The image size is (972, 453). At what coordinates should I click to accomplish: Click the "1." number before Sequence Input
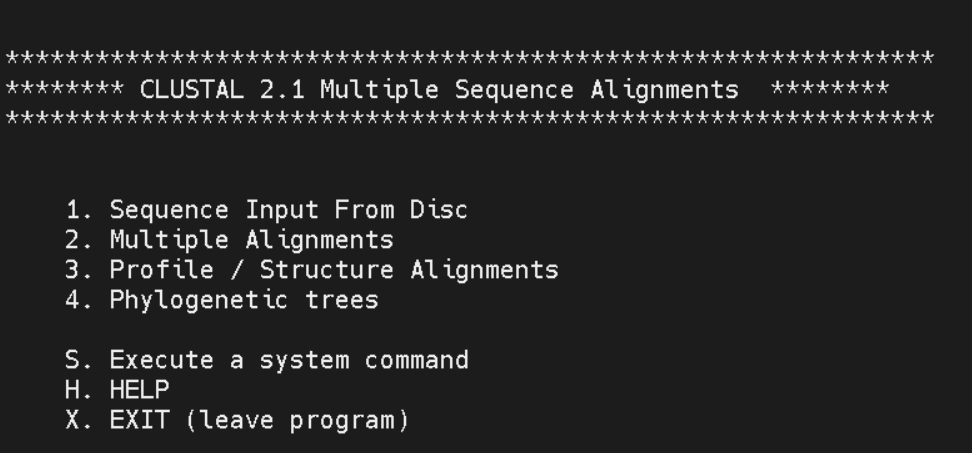[79, 210]
